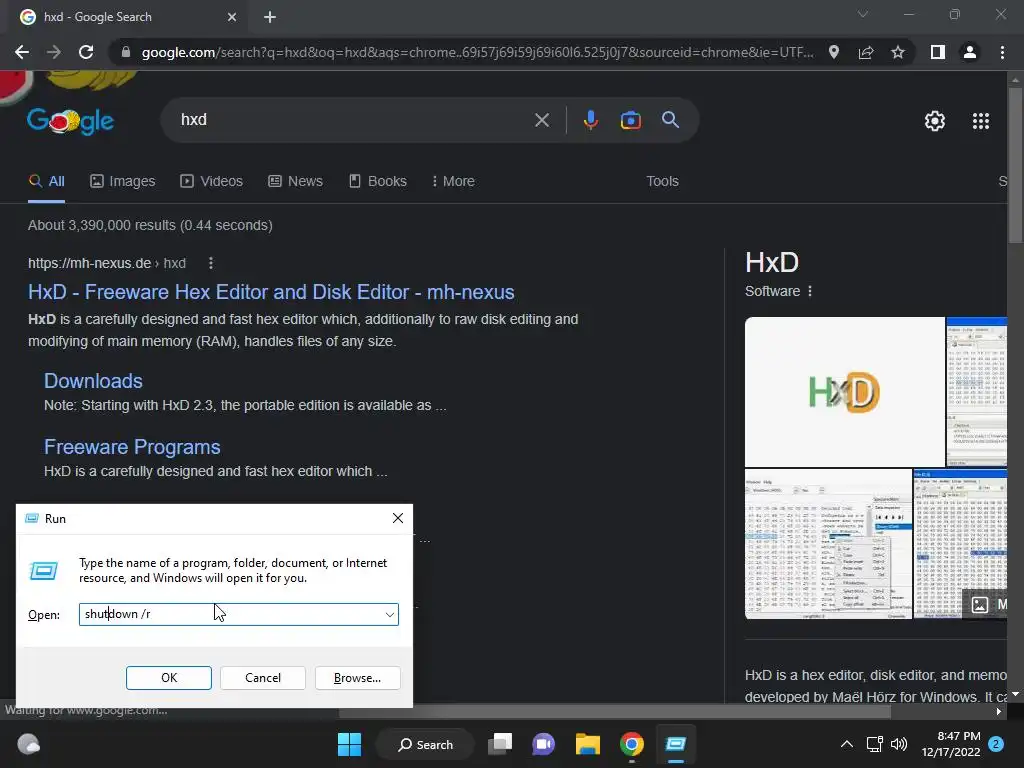This screenshot has width=1024, height=768.
Task: Start voice search with microphone
Action: [x=590, y=120]
